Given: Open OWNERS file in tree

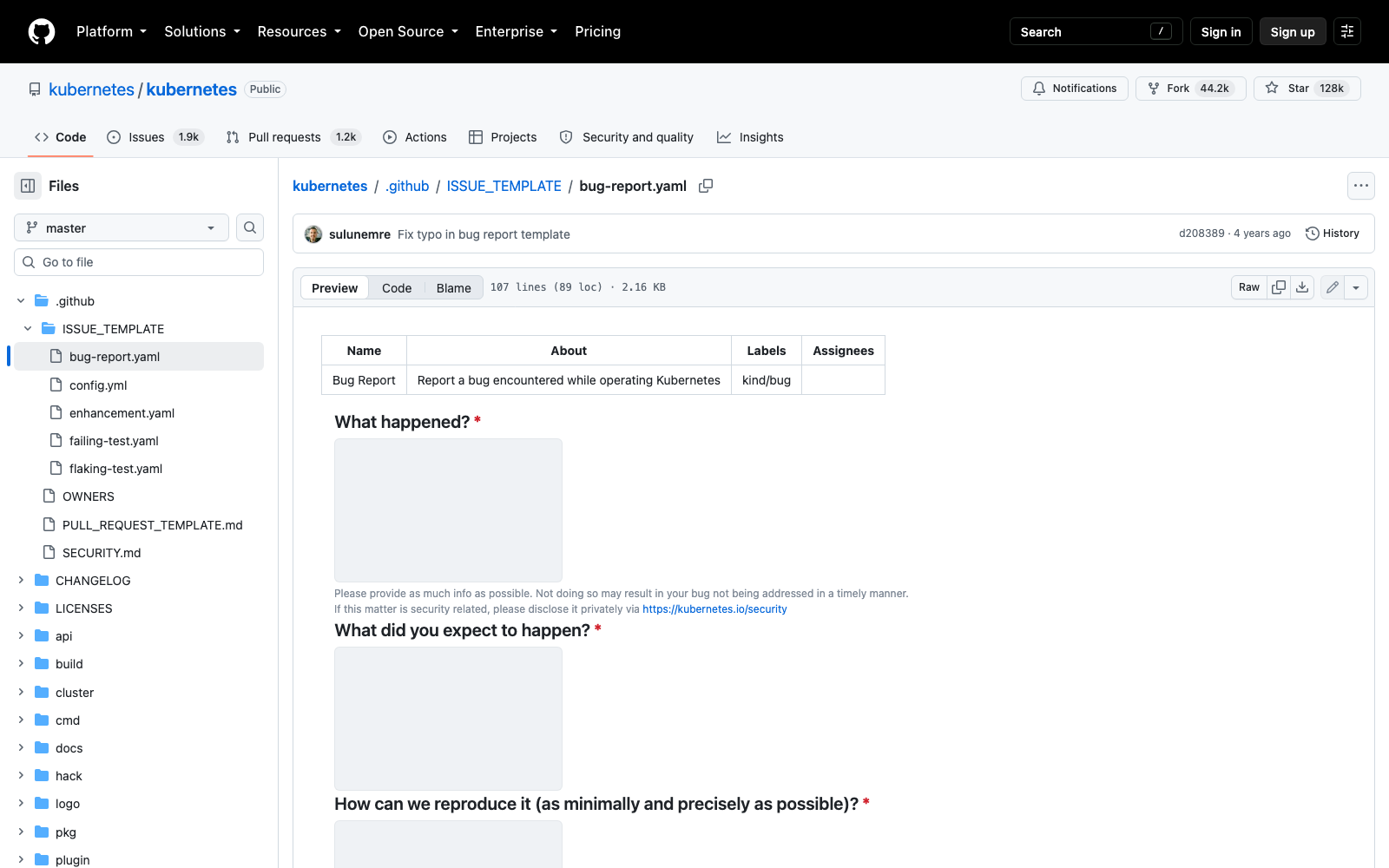Looking at the screenshot, I should click(139, 496).
